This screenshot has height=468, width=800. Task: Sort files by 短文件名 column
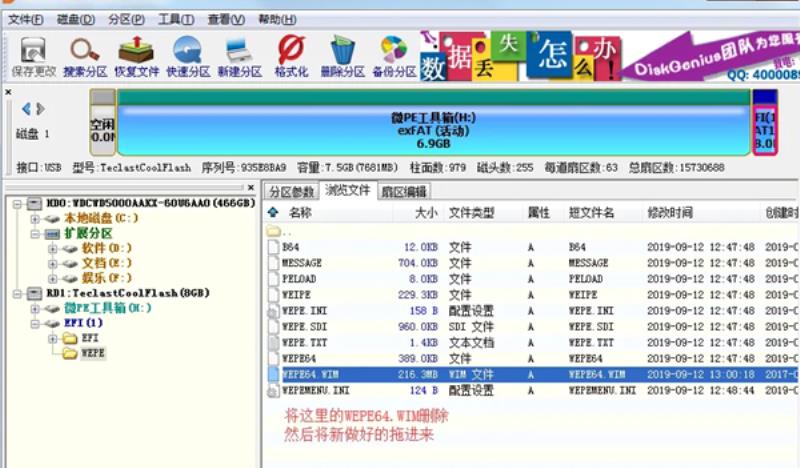click(x=591, y=212)
